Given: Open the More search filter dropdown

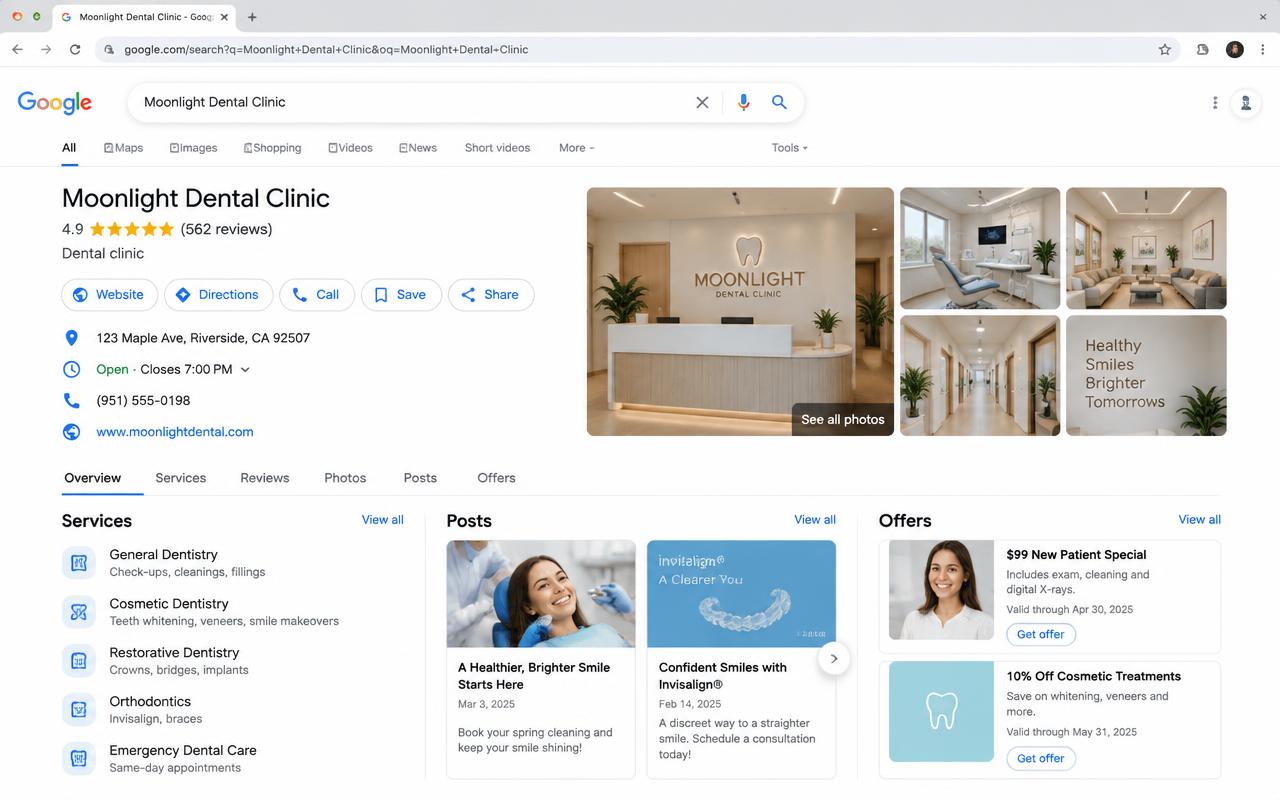Looking at the screenshot, I should [x=576, y=147].
